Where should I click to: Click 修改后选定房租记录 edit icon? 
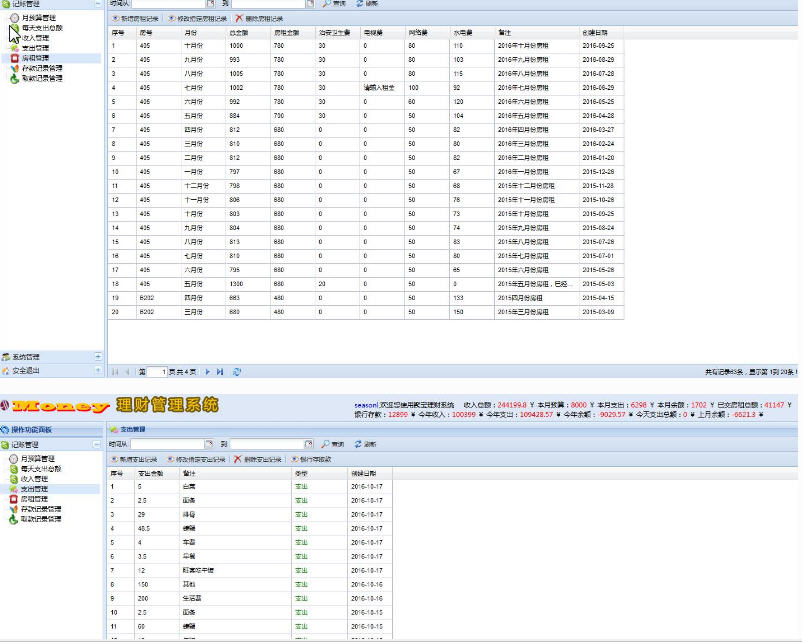coord(171,18)
